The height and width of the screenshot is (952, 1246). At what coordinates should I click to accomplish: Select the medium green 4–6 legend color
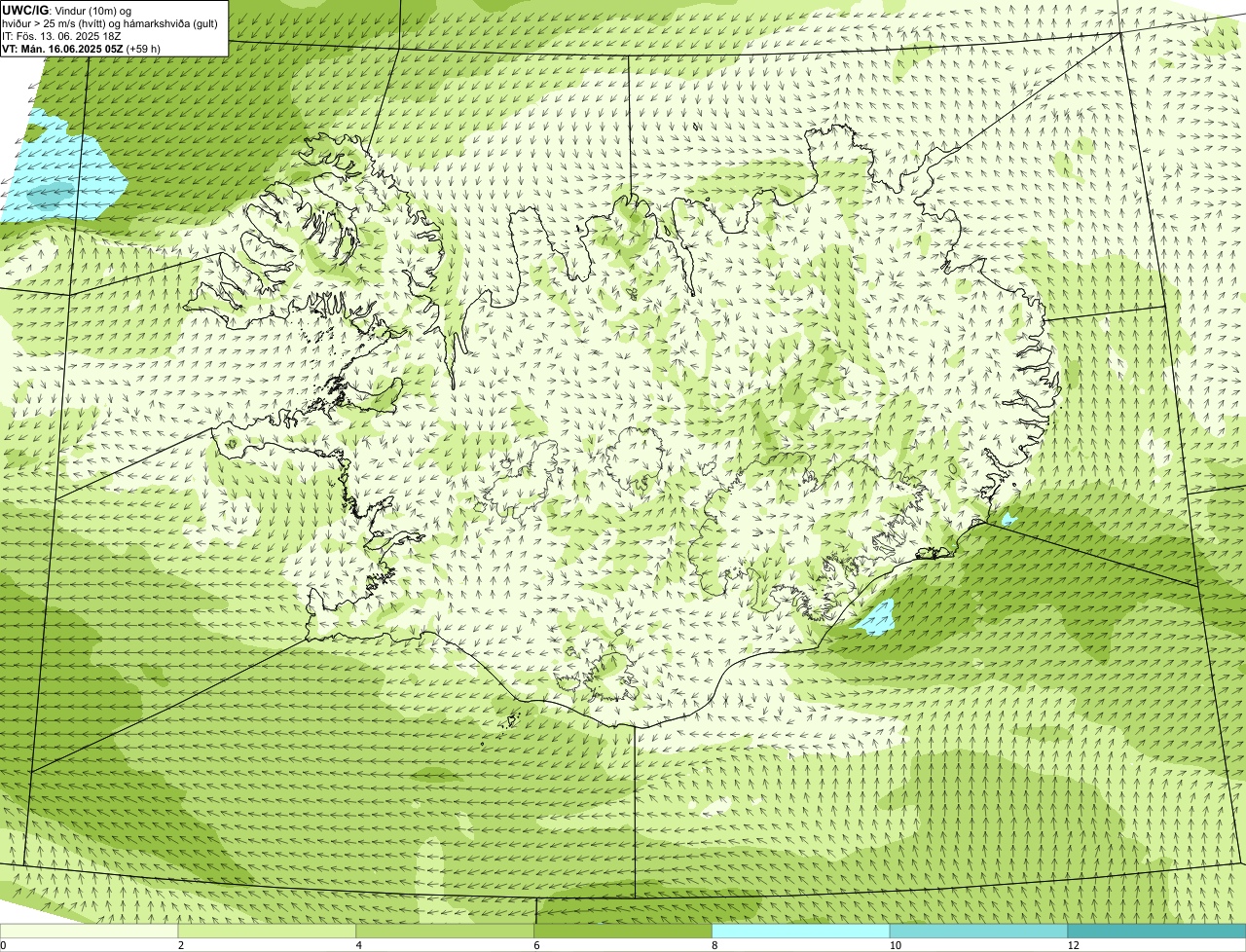(446, 931)
